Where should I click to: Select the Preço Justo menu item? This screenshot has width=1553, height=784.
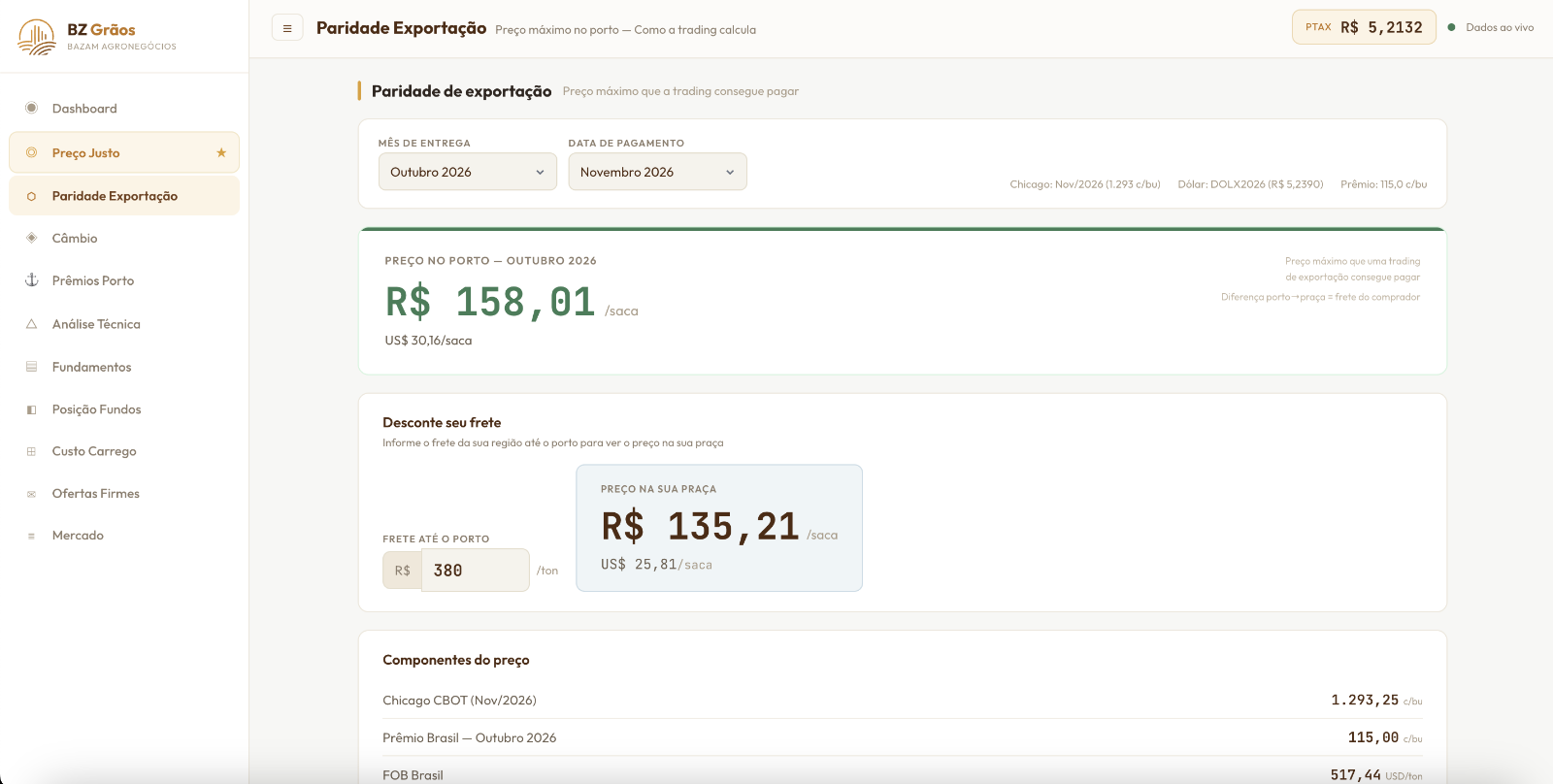click(x=124, y=152)
